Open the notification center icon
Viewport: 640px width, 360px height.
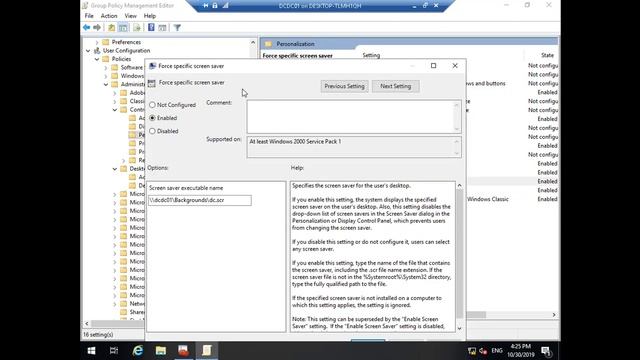(x=546, y=351)
